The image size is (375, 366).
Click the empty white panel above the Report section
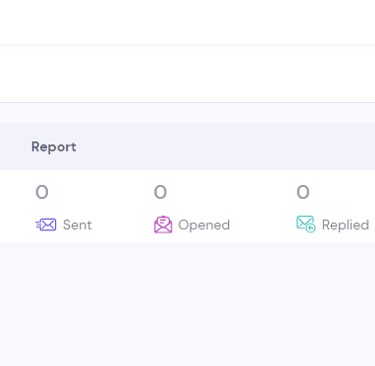pos(187,74)
